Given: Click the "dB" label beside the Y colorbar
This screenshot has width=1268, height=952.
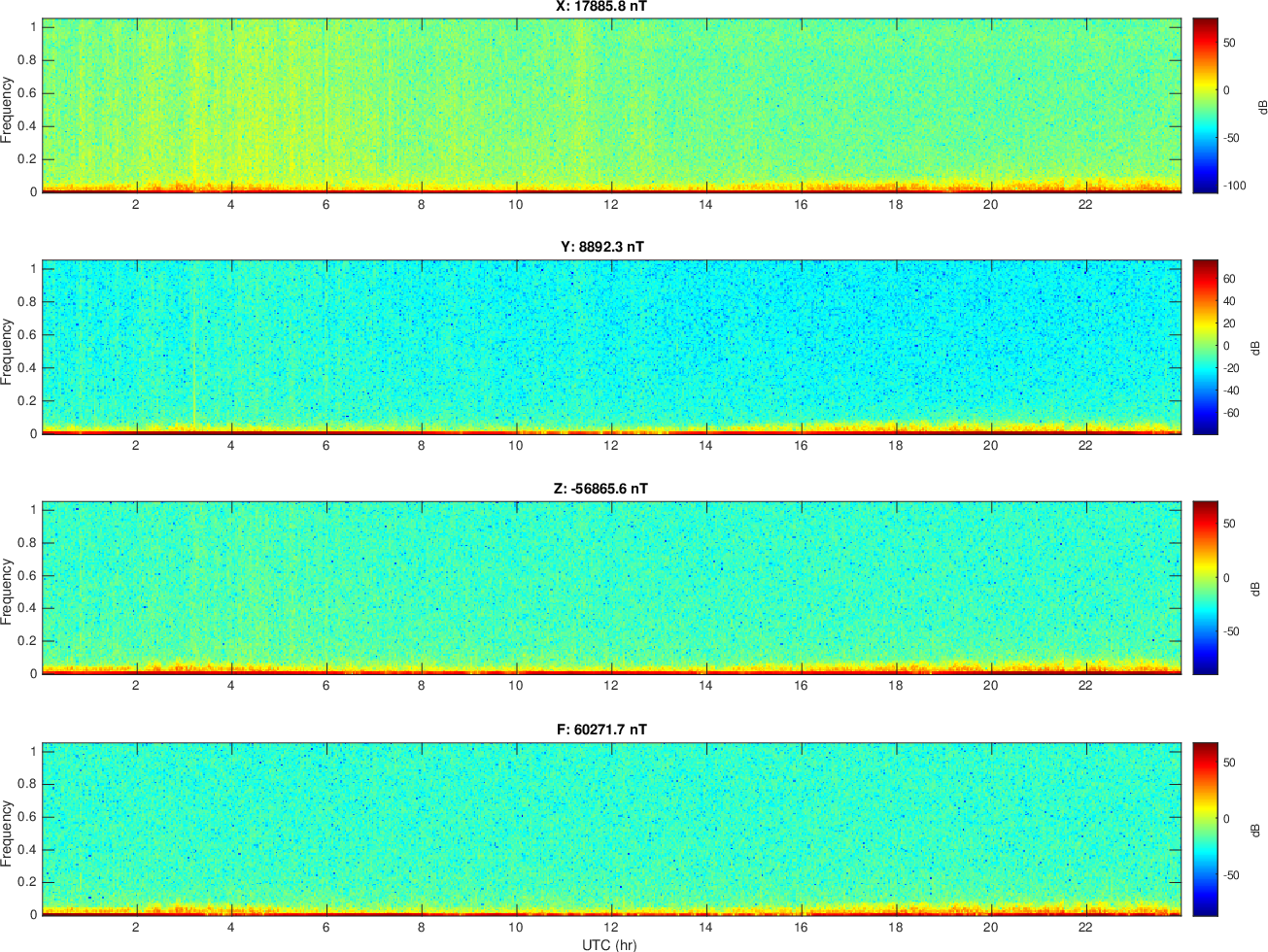Looking at the screenshot, I should pyautogui.click(x=1255, y=347).
